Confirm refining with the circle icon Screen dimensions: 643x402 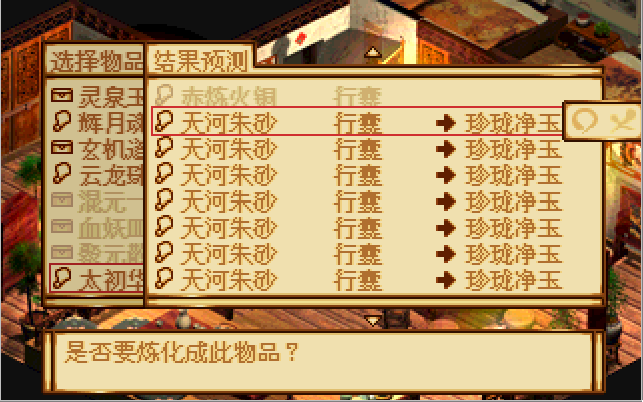(584, 121)
